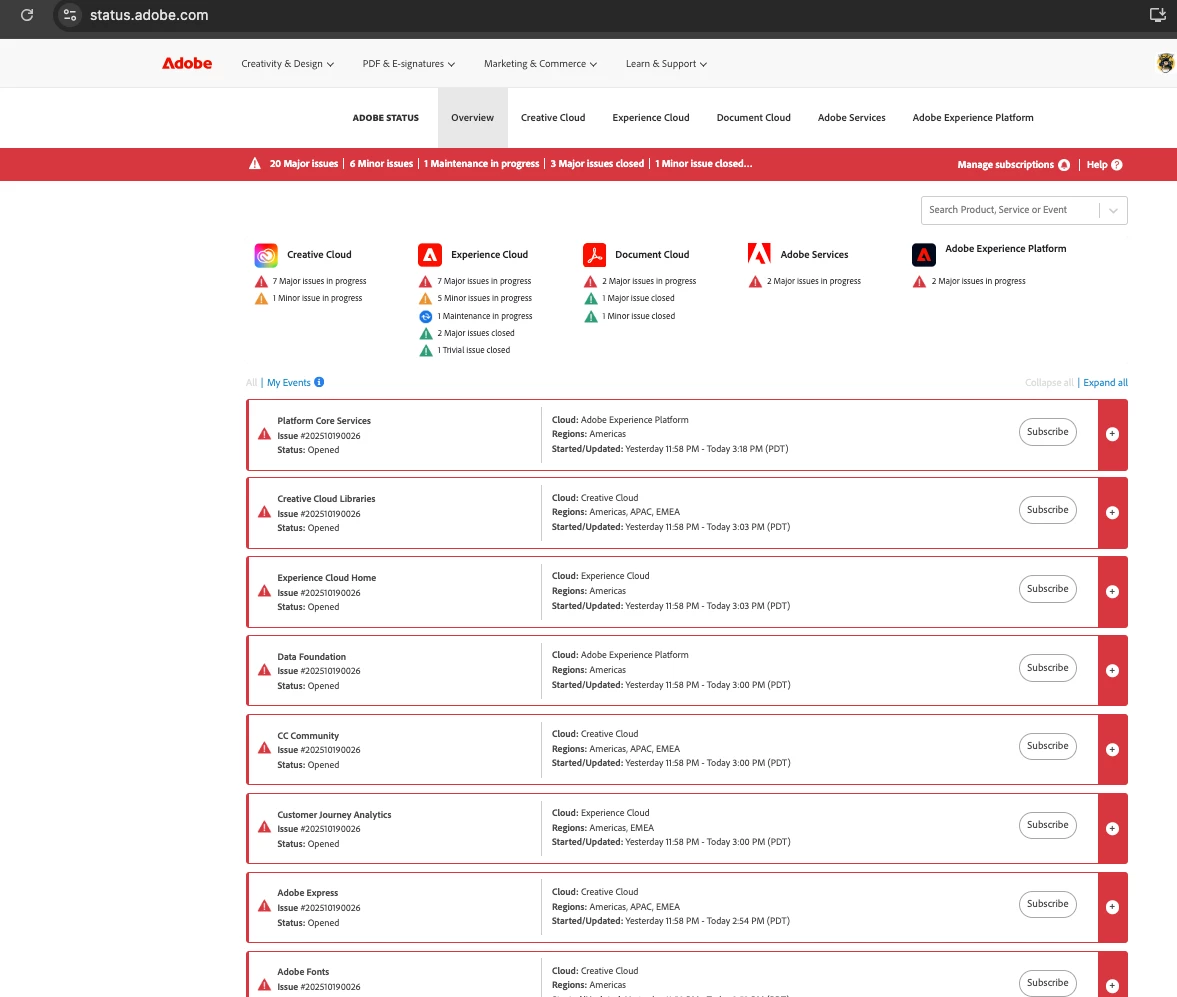Click the Creative Cloud product icon
The image size is (1177, 997).
coord(266,255)
